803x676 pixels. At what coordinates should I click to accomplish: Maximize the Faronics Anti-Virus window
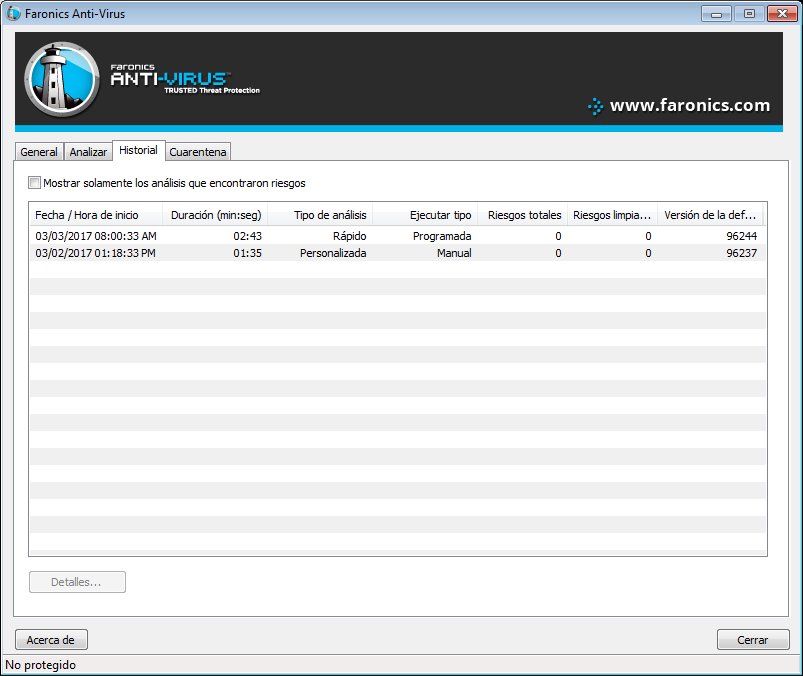749,14
